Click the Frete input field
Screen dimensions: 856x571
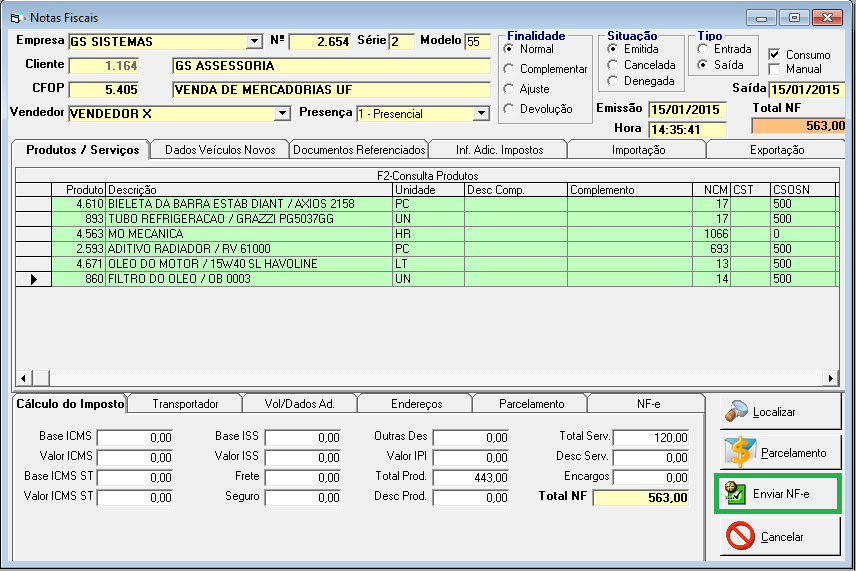click(303, 478)
